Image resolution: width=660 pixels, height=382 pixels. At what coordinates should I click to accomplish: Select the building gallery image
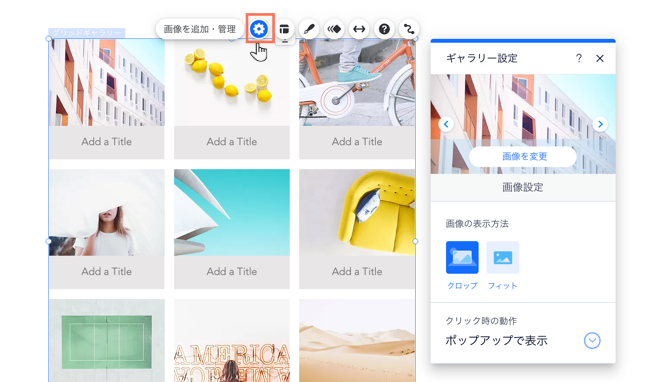(106, 83)
